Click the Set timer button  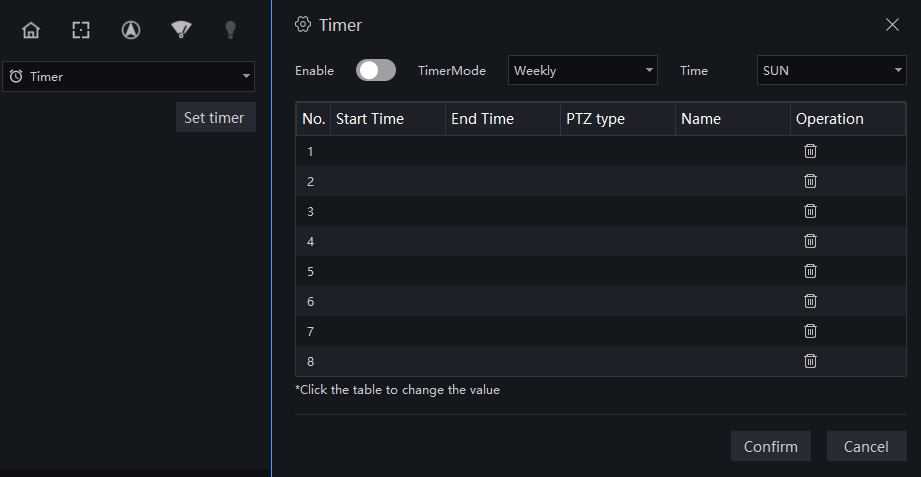click(x=216, y=117)
